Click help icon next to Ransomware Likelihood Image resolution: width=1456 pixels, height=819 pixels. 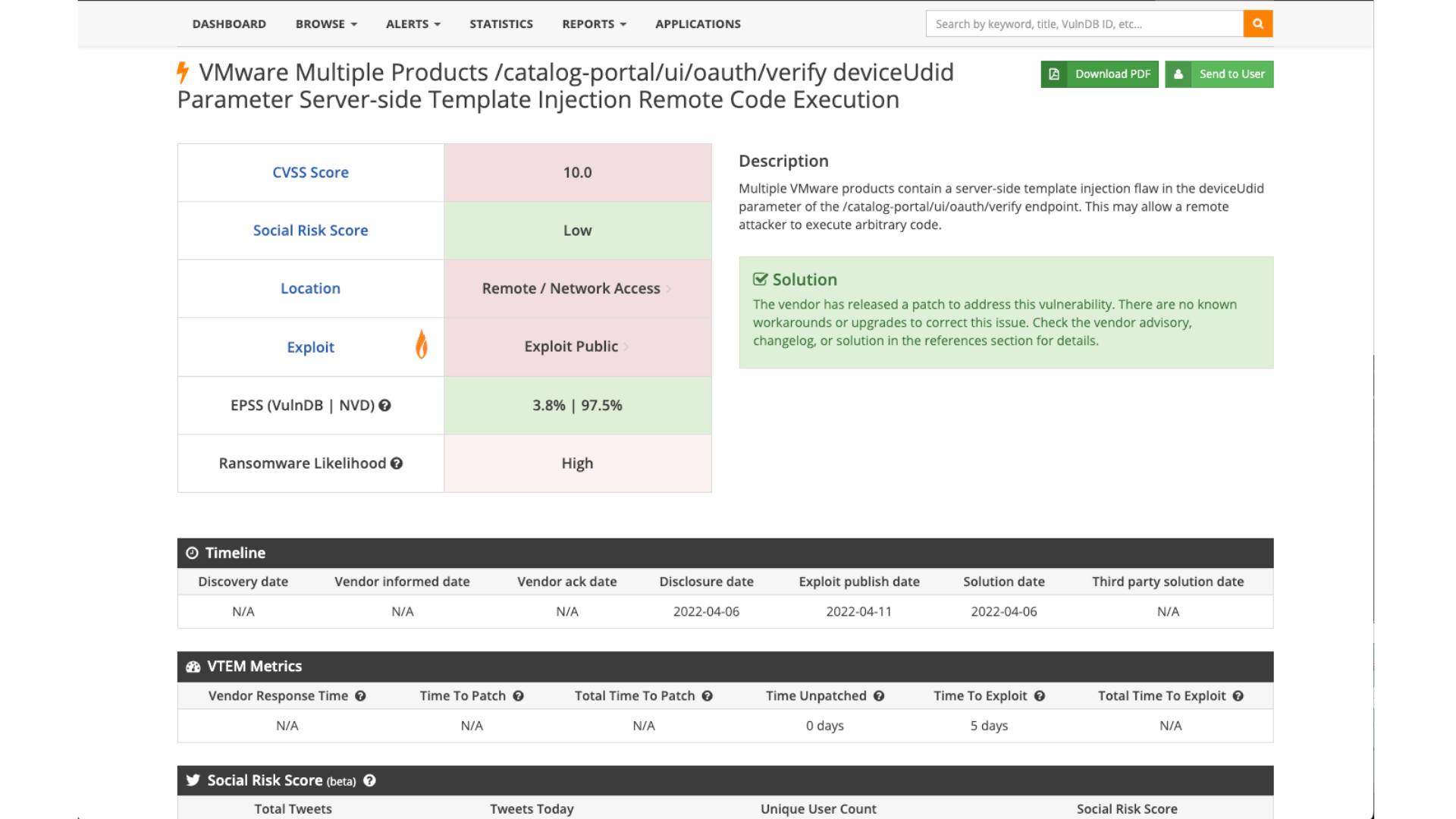click(x=397, y=463)
